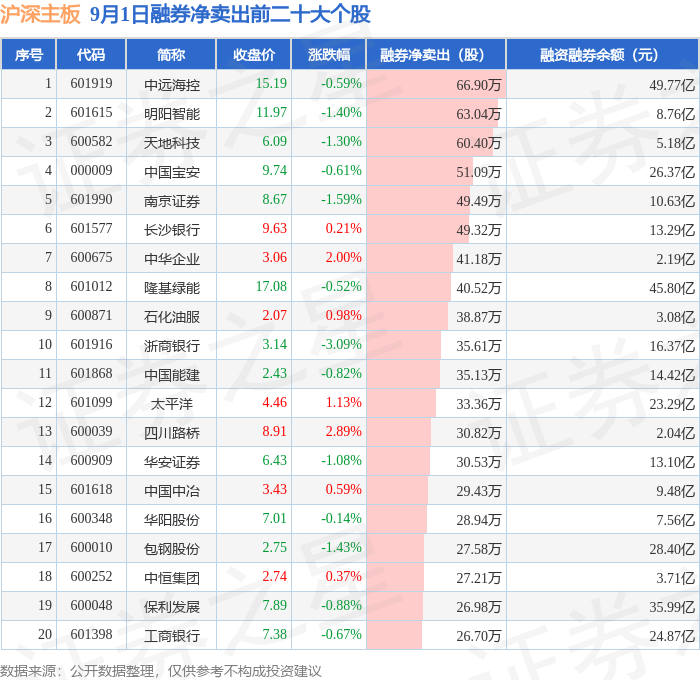Click stock name 天地科技
The height and width of the screenshot is (680, 700).
(x=171, y=142)
